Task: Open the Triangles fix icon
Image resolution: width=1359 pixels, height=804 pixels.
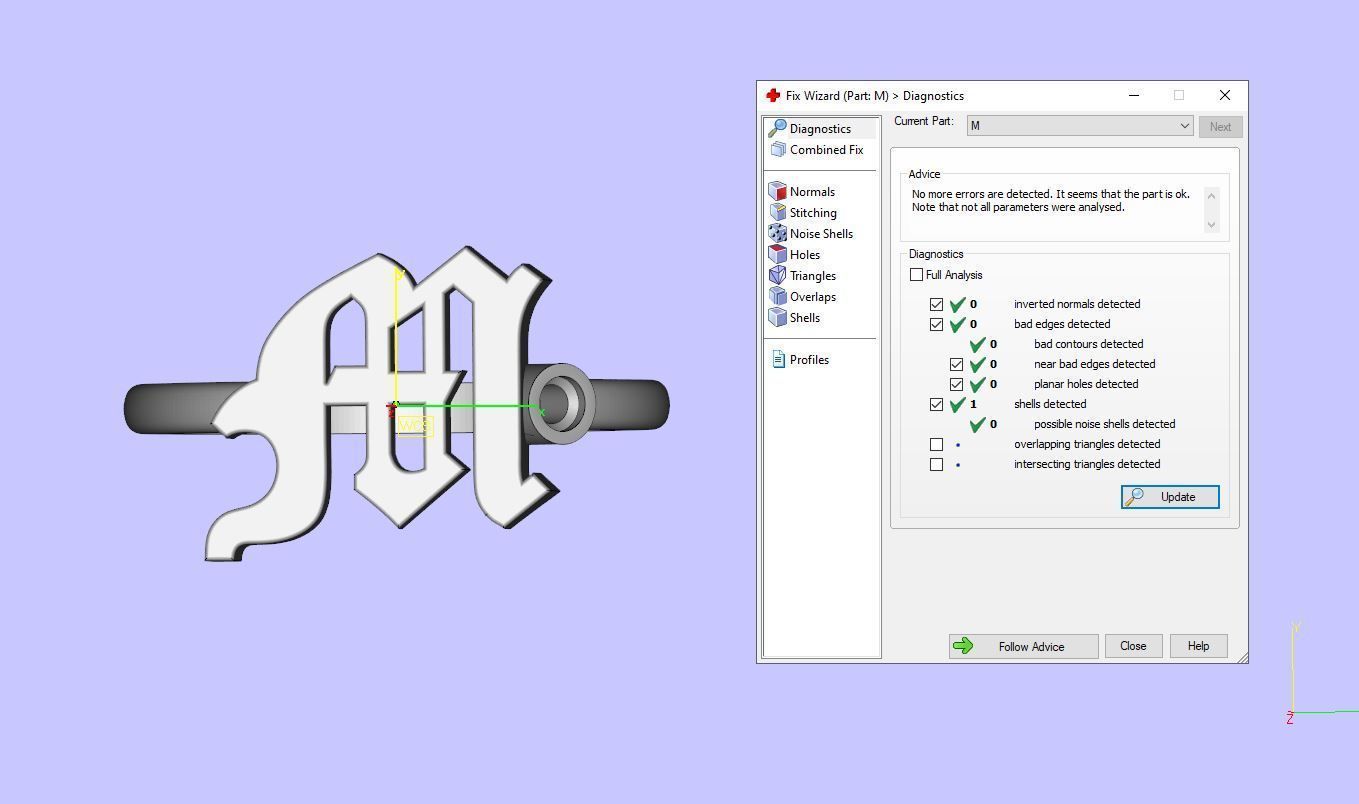Action: pyautogui.click(x=778, y=275)
